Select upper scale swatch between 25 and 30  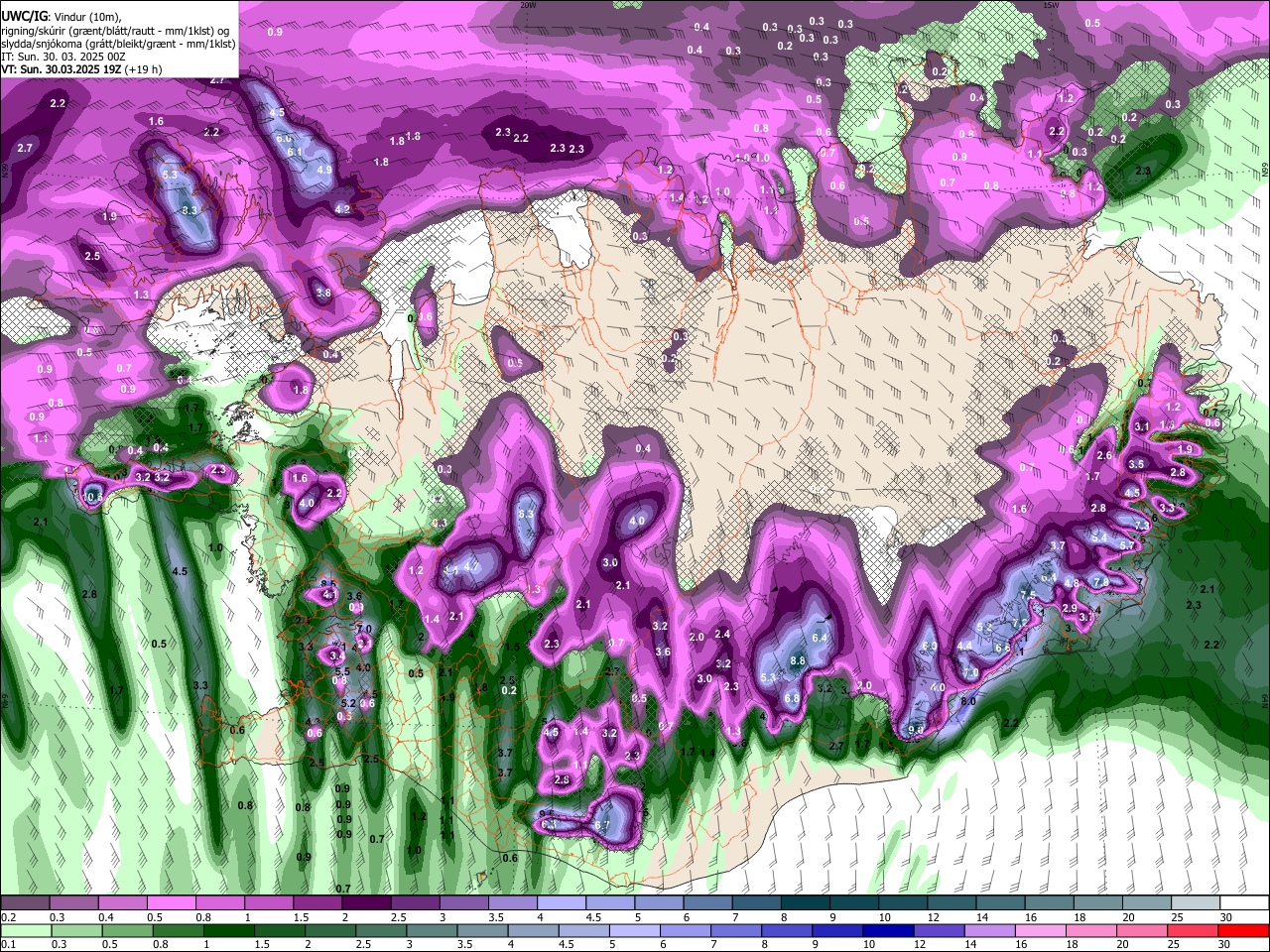tap(1196, 903)
